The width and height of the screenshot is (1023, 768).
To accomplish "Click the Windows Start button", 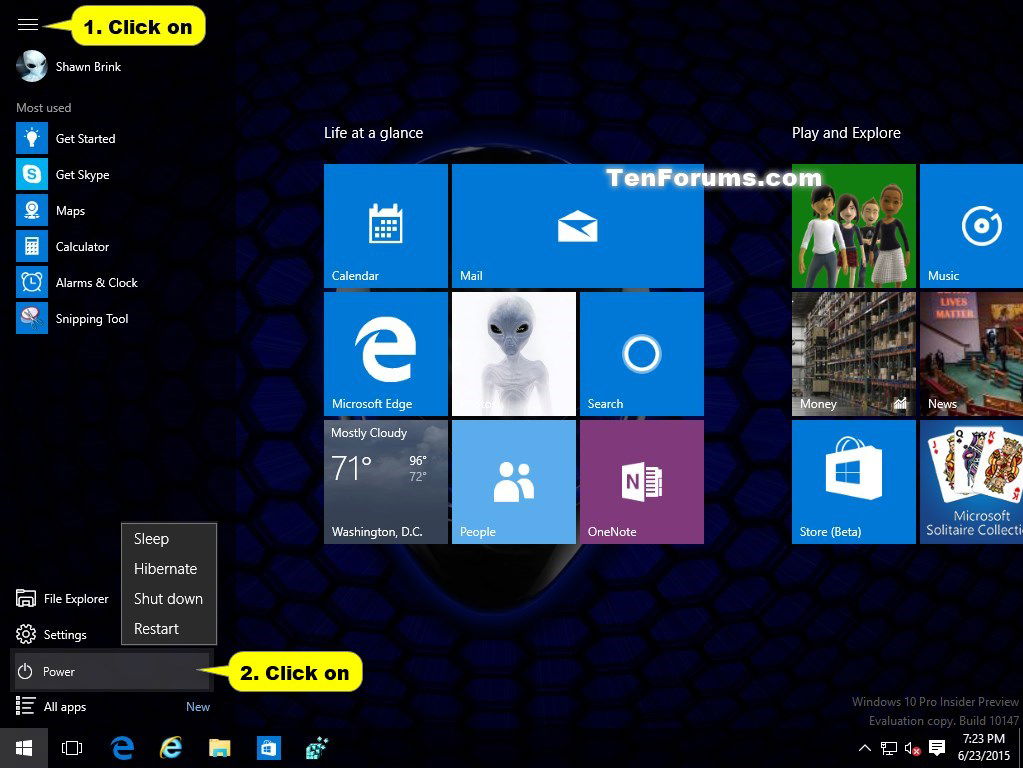I will tap(23, 748).
